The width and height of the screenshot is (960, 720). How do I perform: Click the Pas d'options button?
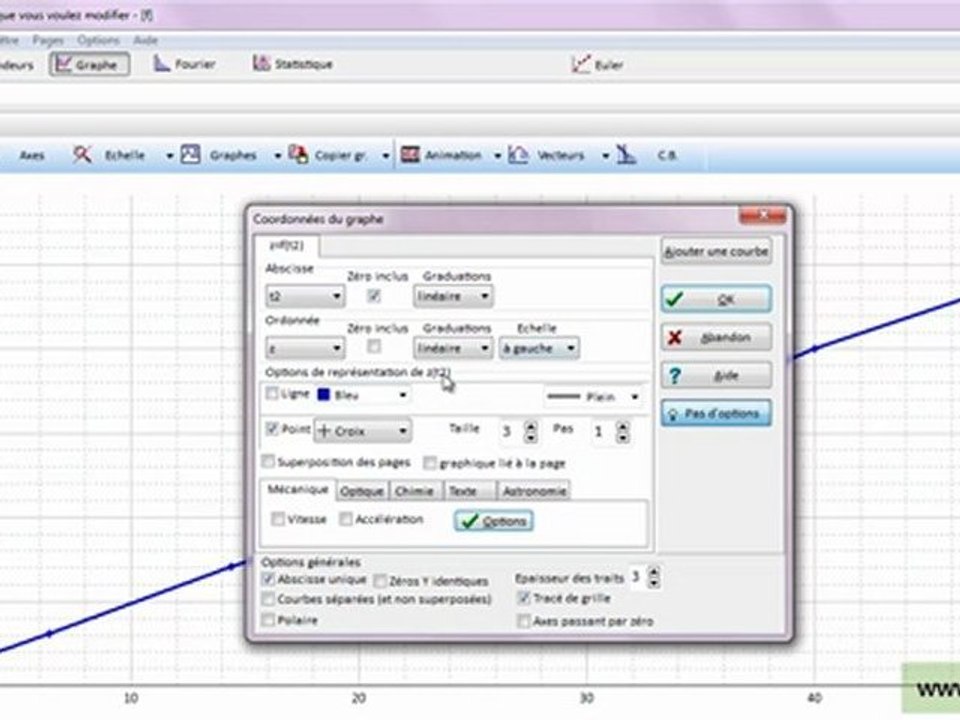tap(716, 414)
